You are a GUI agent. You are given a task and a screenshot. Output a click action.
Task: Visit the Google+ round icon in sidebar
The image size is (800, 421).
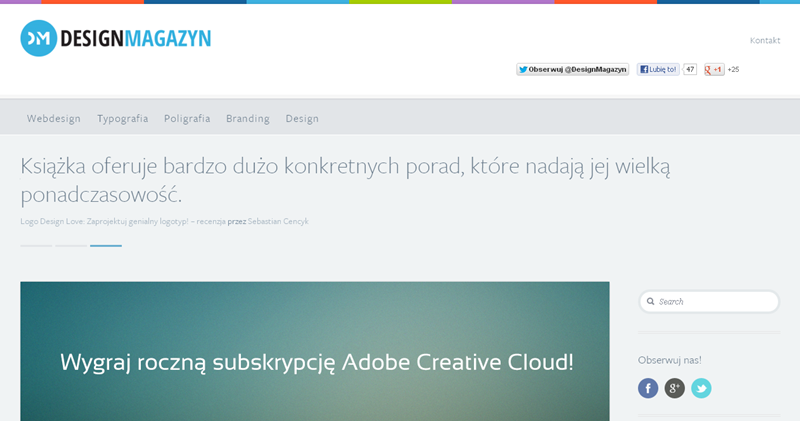[675, 388]
